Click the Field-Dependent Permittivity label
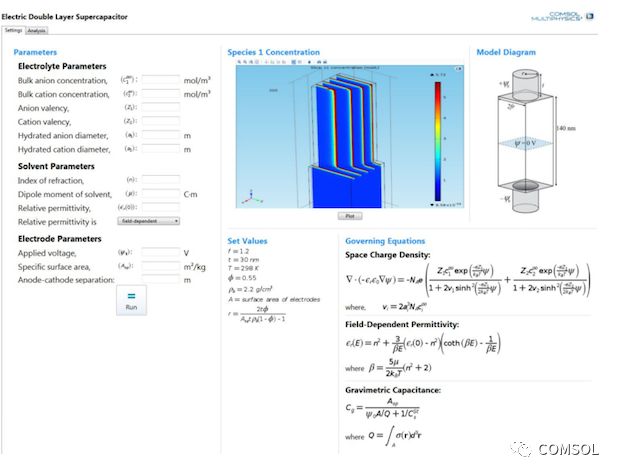 (402, 324)
